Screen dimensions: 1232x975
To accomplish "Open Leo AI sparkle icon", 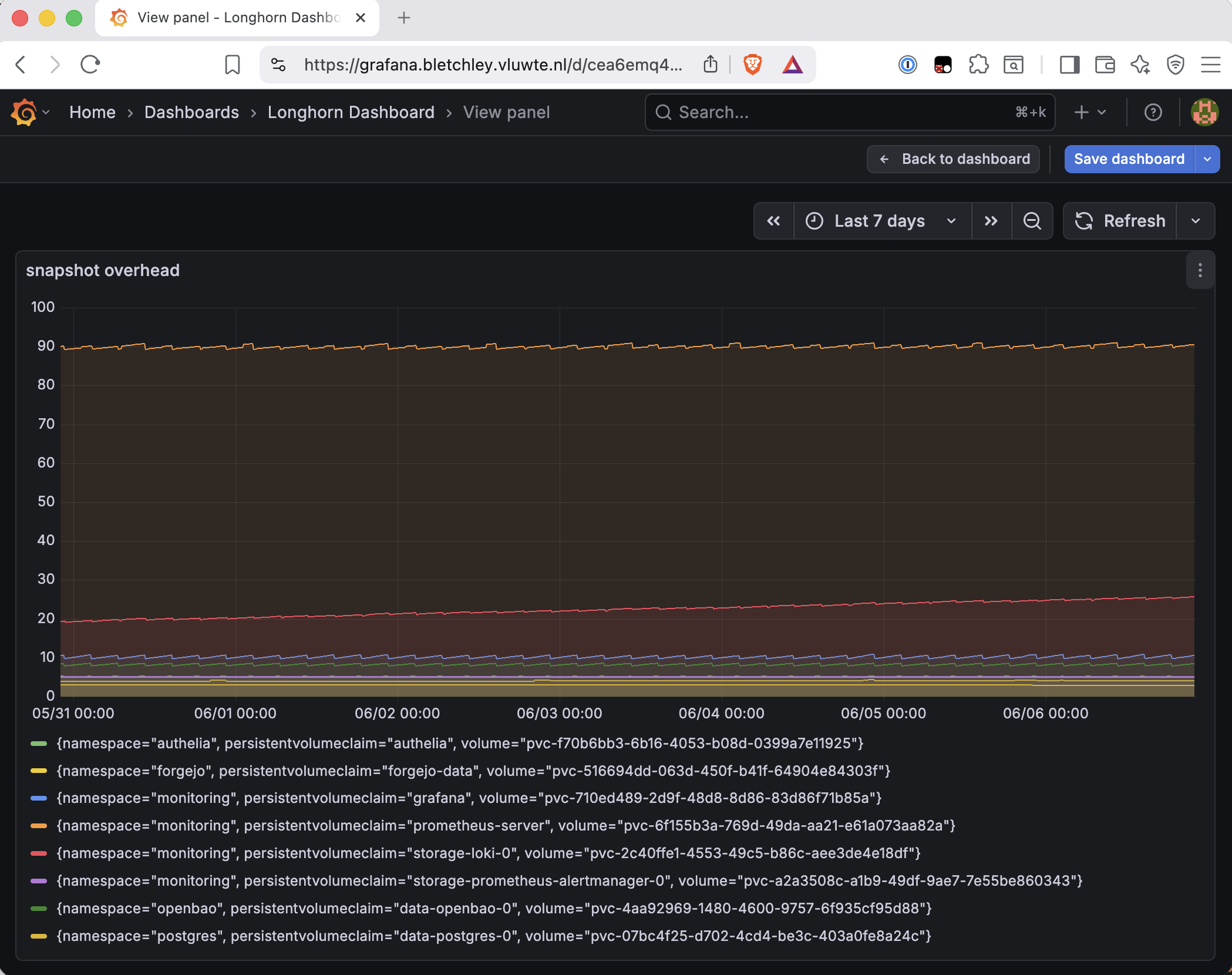I will [1140, 65].
